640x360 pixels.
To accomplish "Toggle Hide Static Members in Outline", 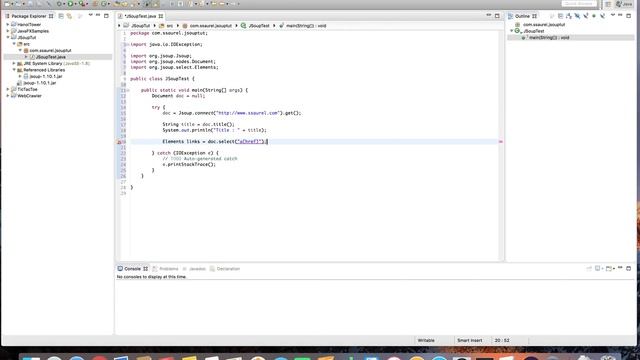I will tap(586, 16).
